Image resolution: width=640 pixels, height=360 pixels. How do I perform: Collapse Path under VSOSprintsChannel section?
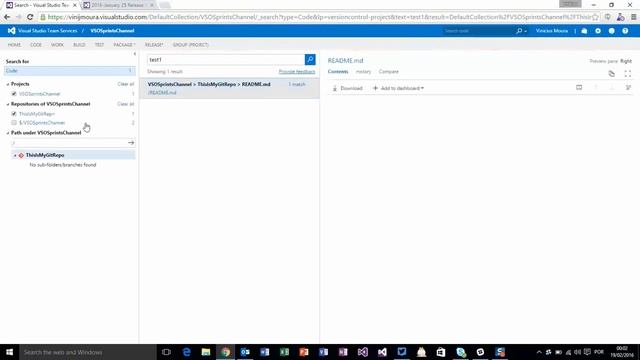tap(8, 133)
